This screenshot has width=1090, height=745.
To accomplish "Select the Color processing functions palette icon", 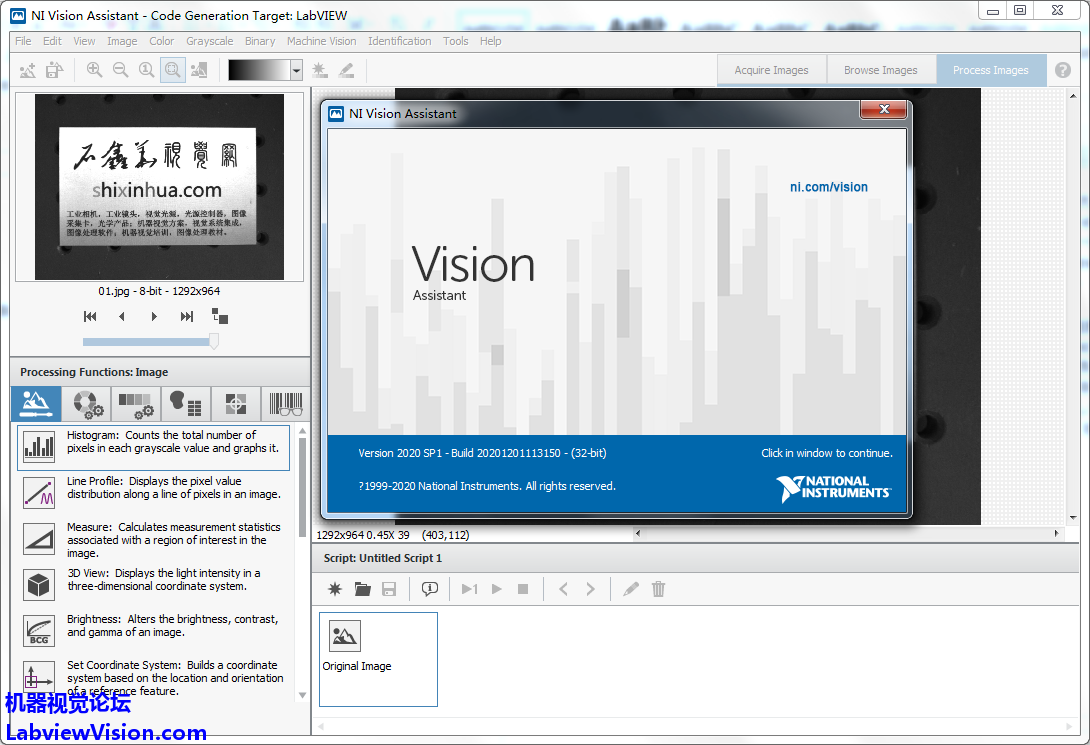I will click(x=85, y=404).
